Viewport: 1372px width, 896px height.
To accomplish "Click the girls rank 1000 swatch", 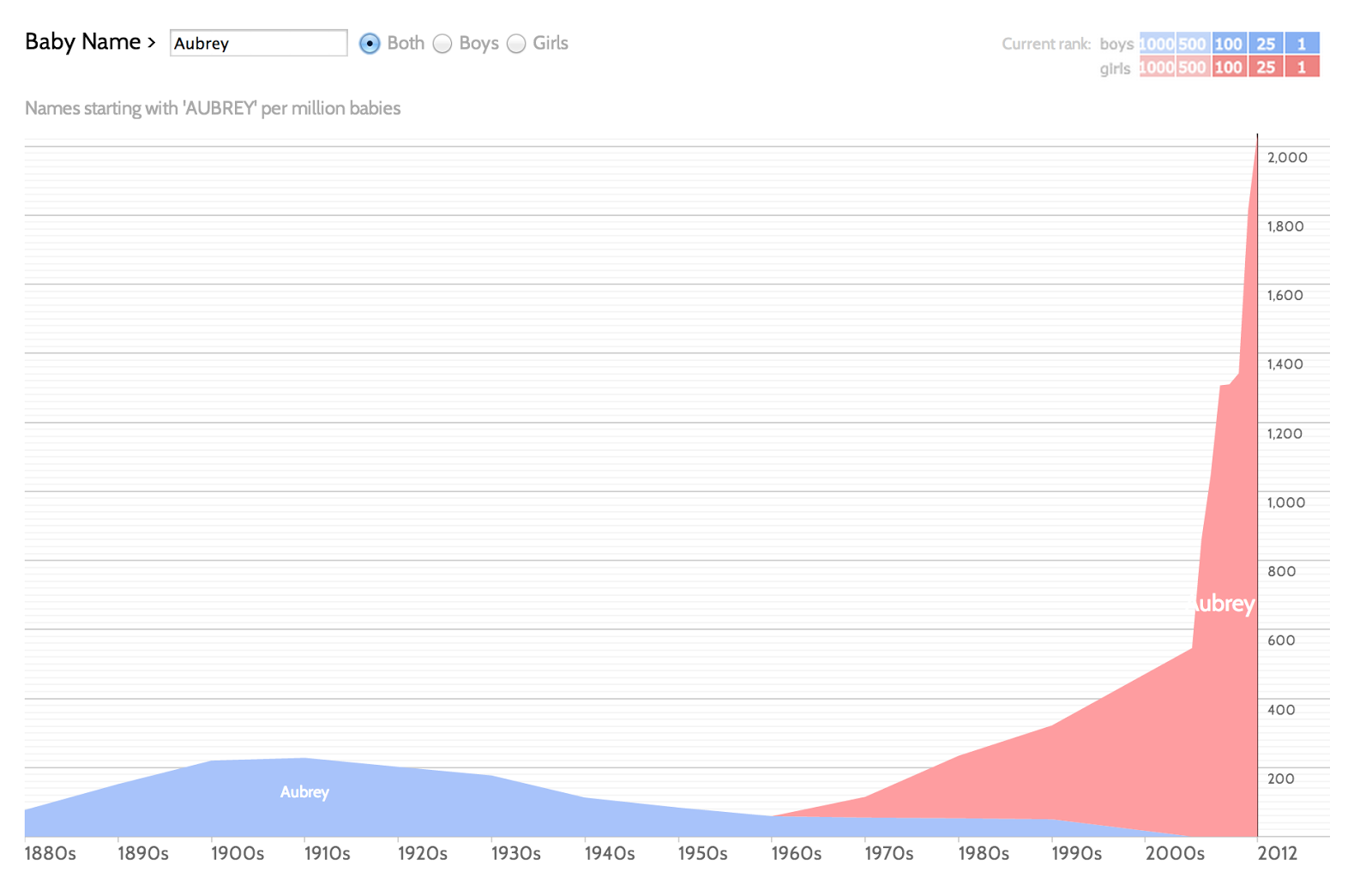I will pyautogui.click(x=1157, y=67).
